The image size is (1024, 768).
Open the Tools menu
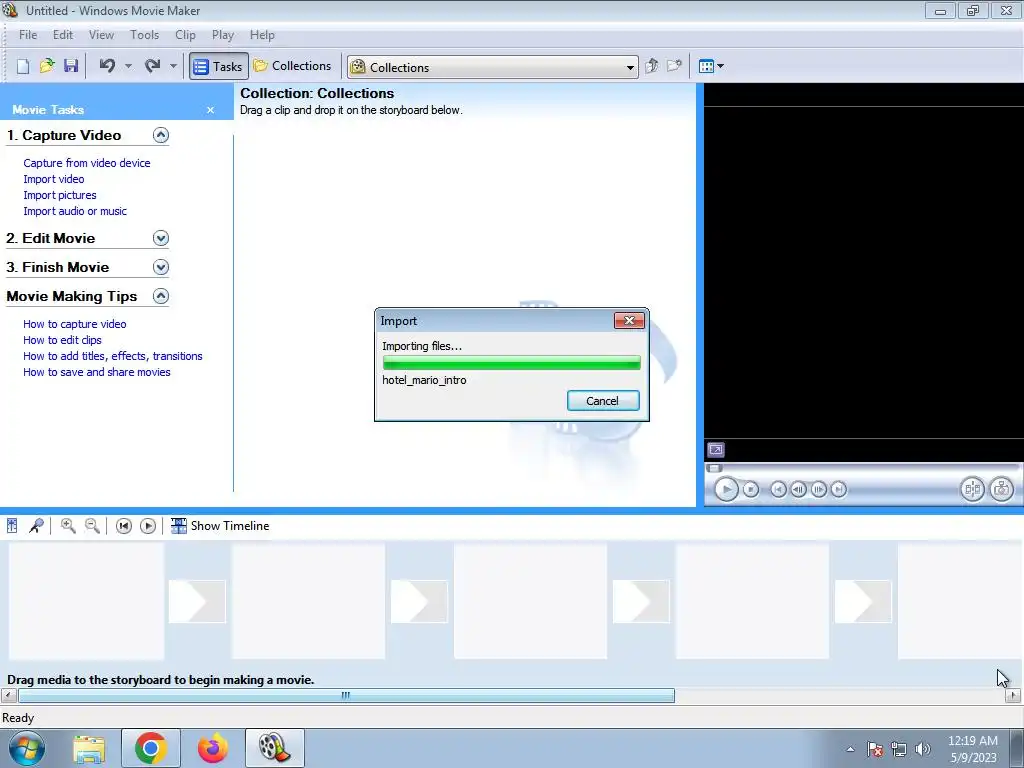coord(144,35)
